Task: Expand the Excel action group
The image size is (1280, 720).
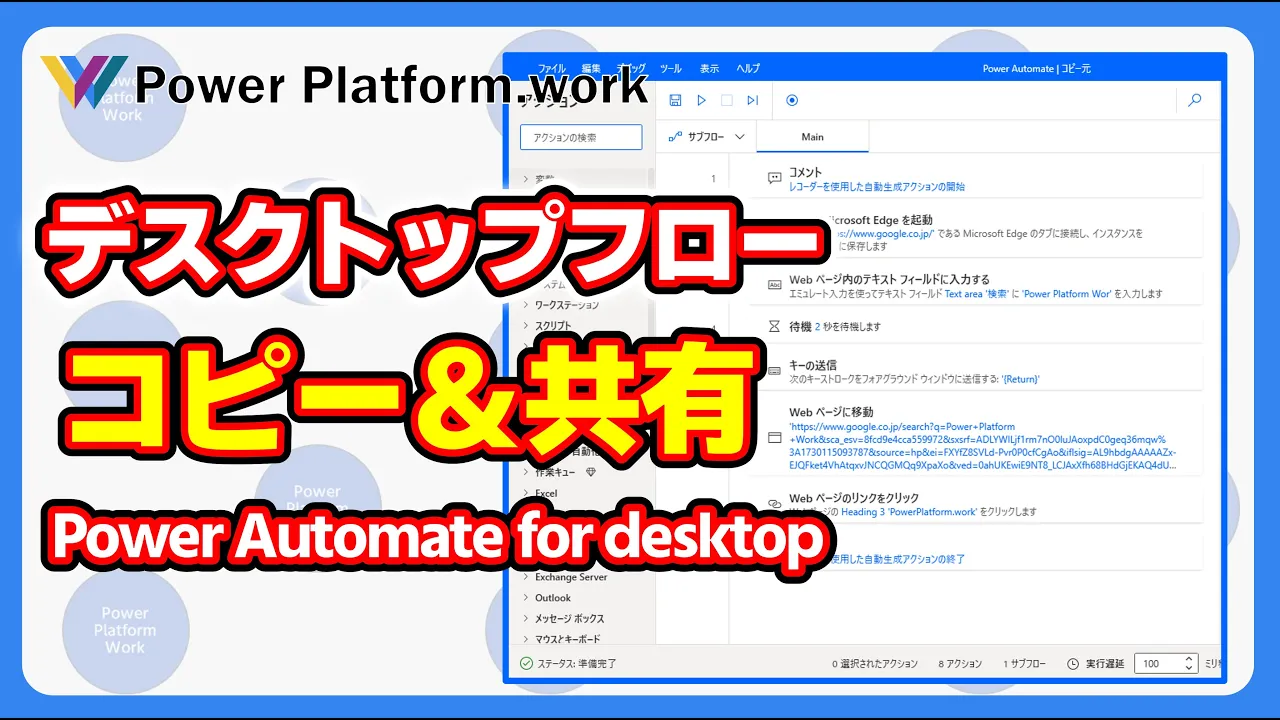Action: pos(525,493)
